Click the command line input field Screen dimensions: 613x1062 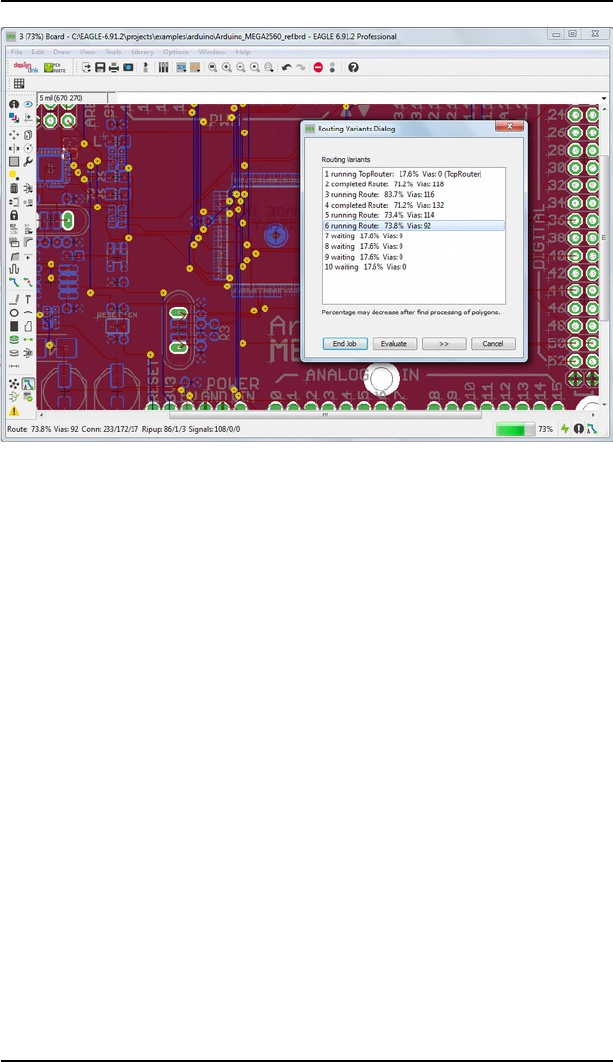pos(356,98)
